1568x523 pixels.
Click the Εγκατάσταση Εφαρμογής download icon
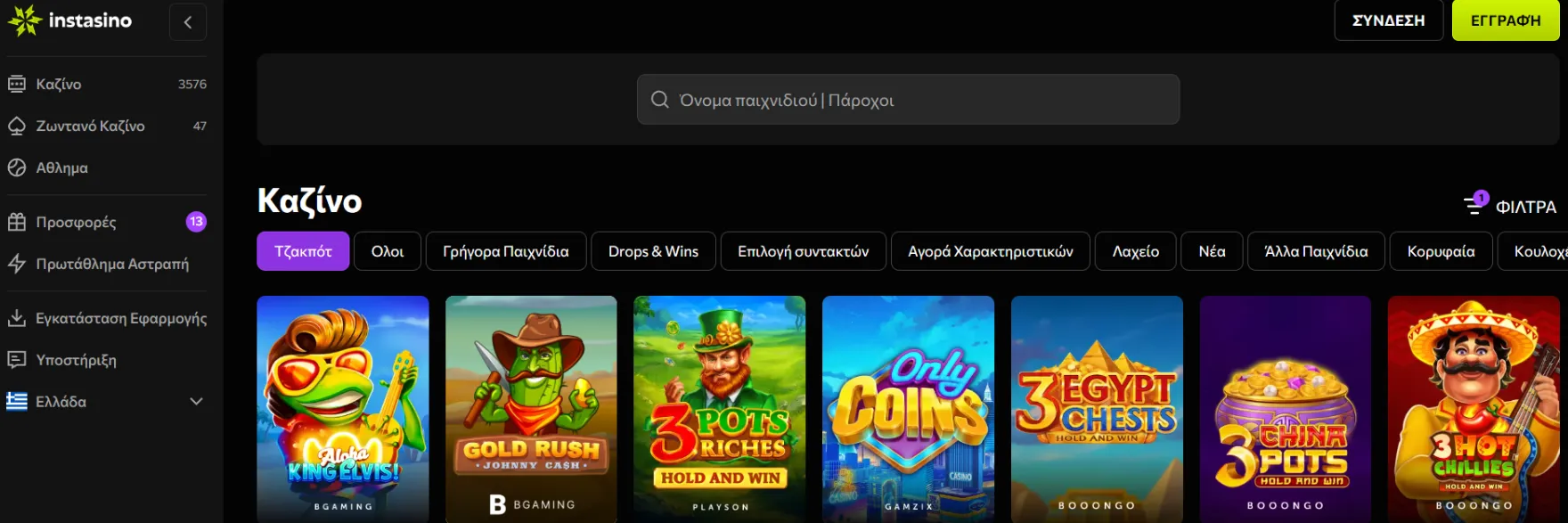click(x=17, y=318)
